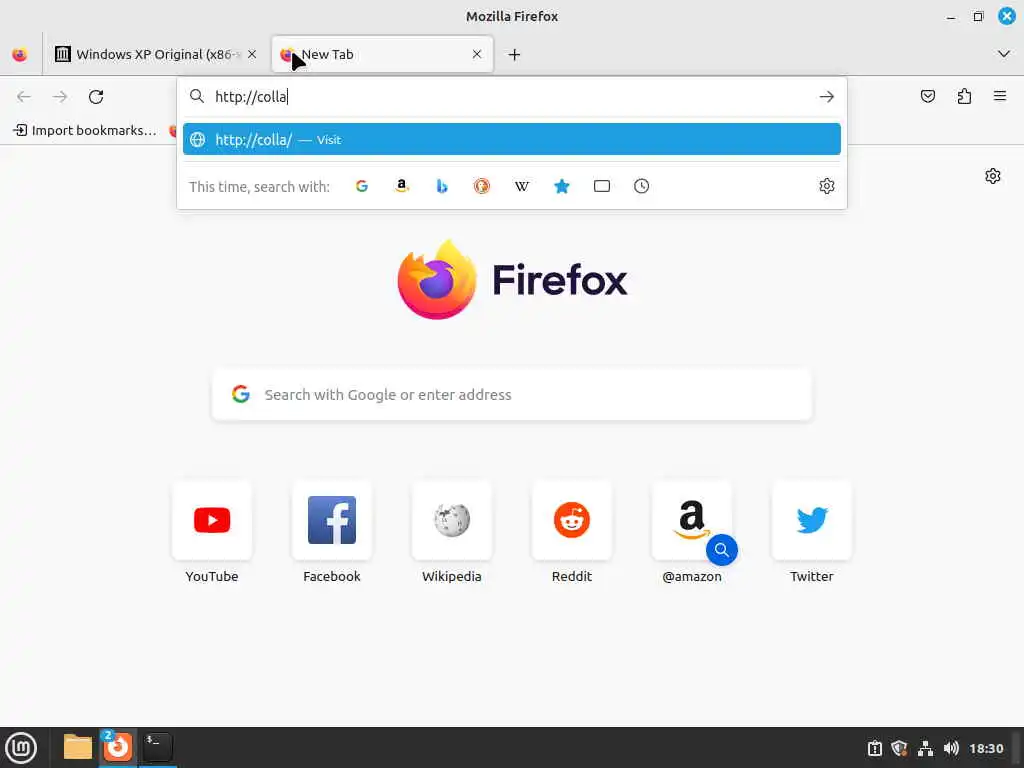
Task: Go back one page
Action: [x=24, y=97]
